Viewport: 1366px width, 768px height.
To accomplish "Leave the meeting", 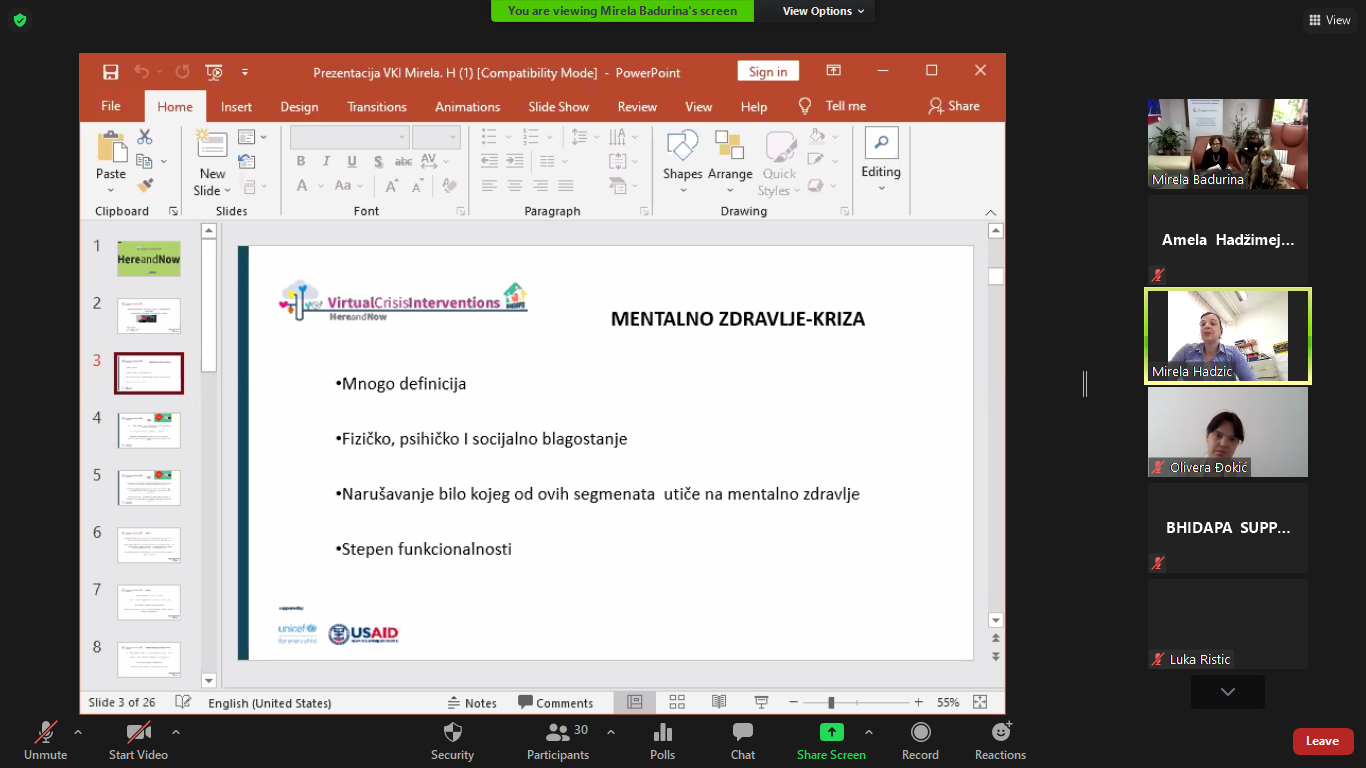I will [x=1322, y=741].
